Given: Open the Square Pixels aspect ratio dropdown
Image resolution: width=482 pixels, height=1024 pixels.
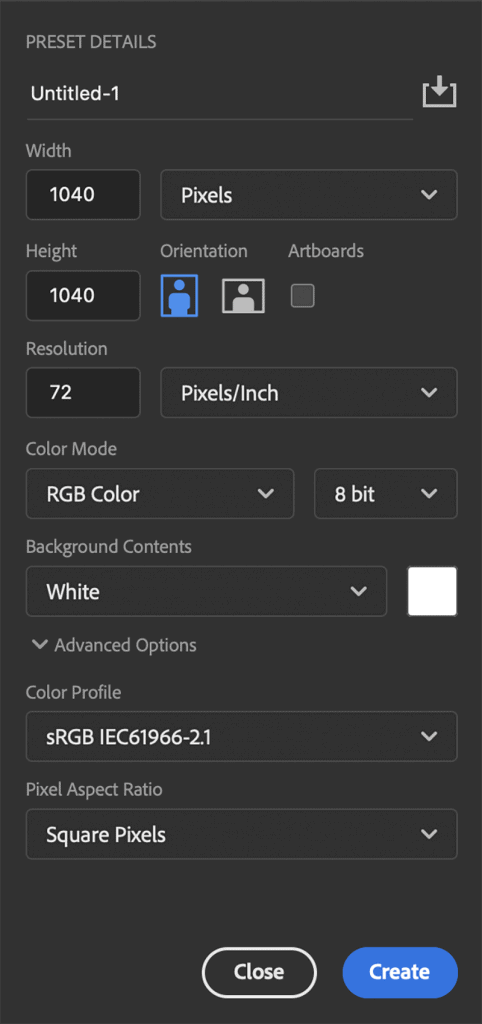Looking at the screenshot, I should point(242,835).
